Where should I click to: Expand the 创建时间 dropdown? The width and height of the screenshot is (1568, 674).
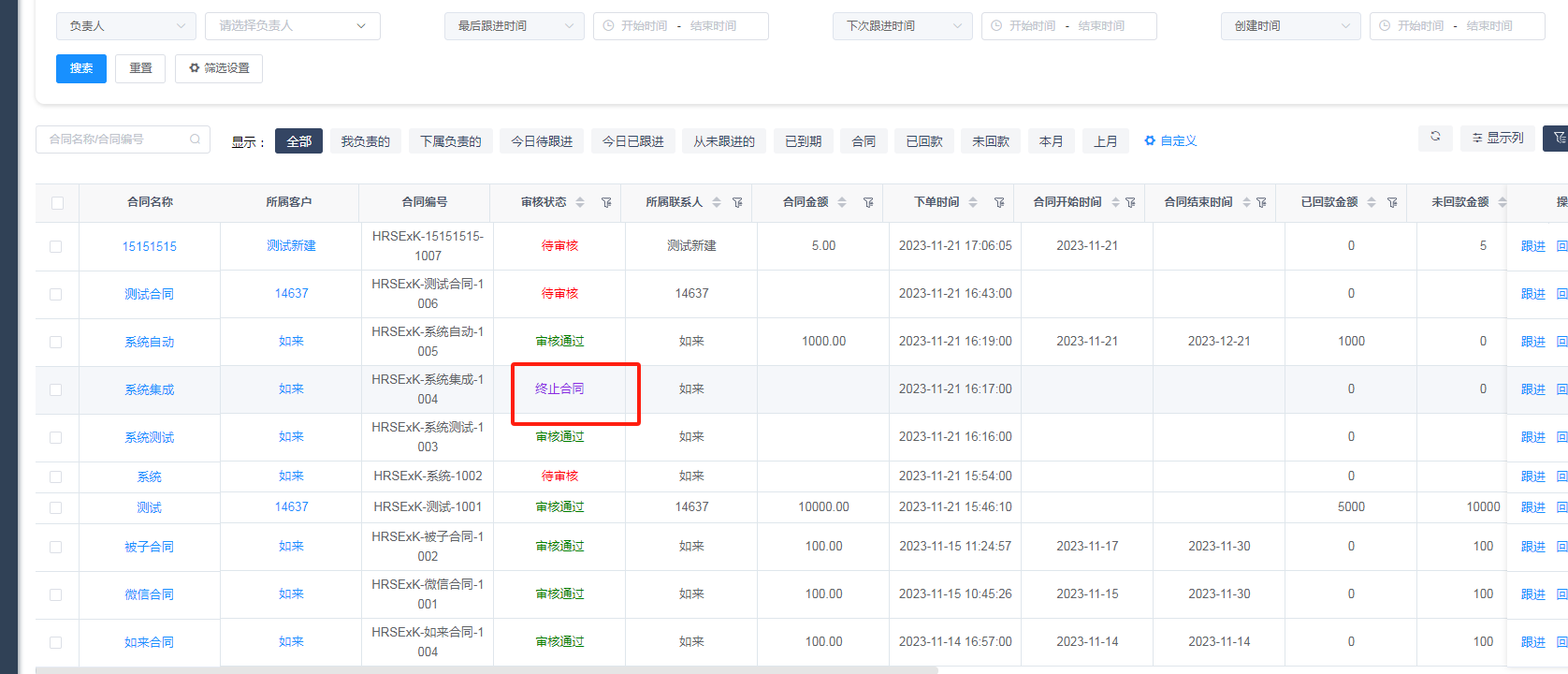(1290, 26)
